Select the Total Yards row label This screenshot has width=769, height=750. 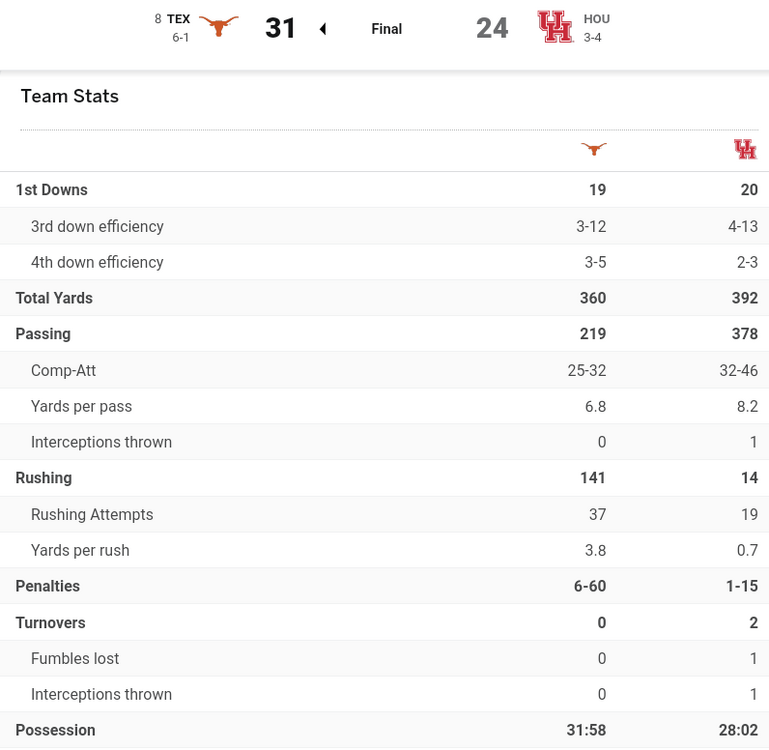tap(54, 298)
